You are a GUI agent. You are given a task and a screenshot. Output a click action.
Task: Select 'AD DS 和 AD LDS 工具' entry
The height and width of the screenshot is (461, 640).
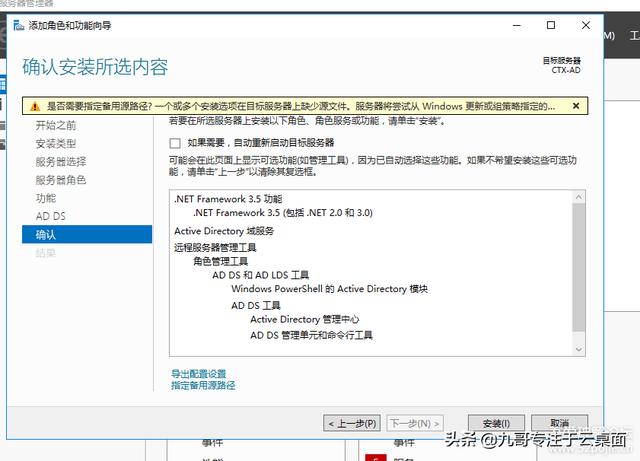(x=260, y=275)
